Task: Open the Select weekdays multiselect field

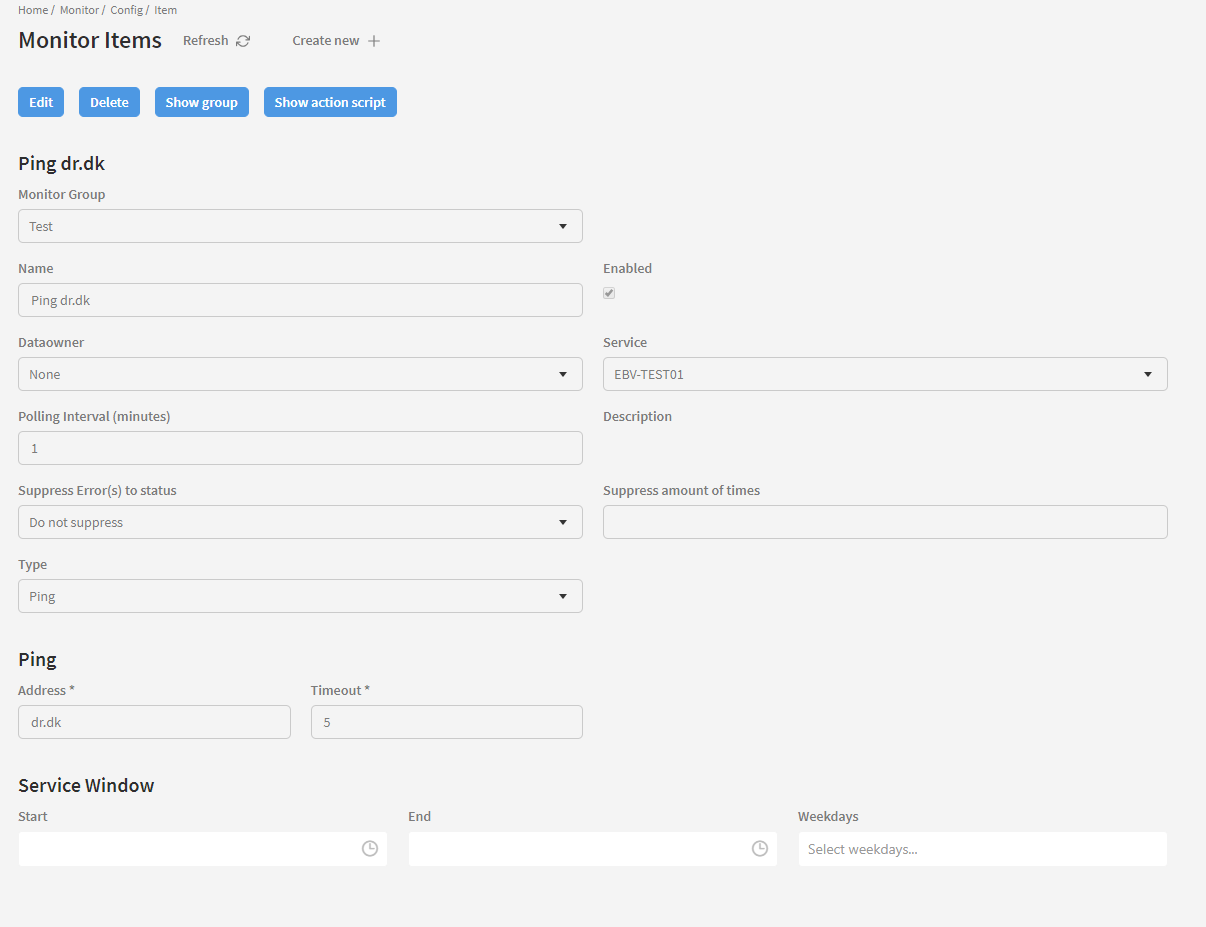Action: [982, 849]
